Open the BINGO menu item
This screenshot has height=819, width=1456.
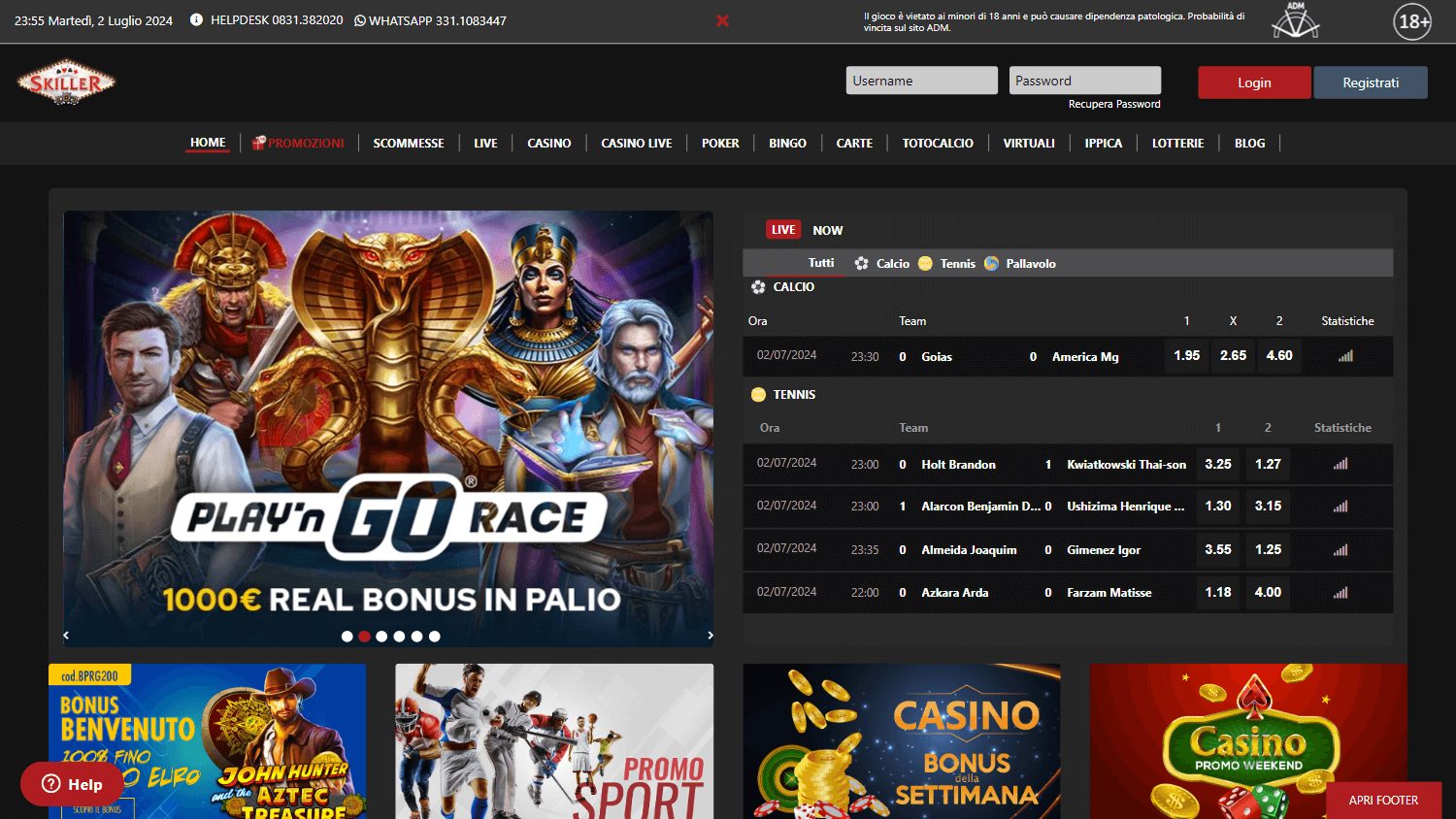pyautogui.click(x=787, y=143)
